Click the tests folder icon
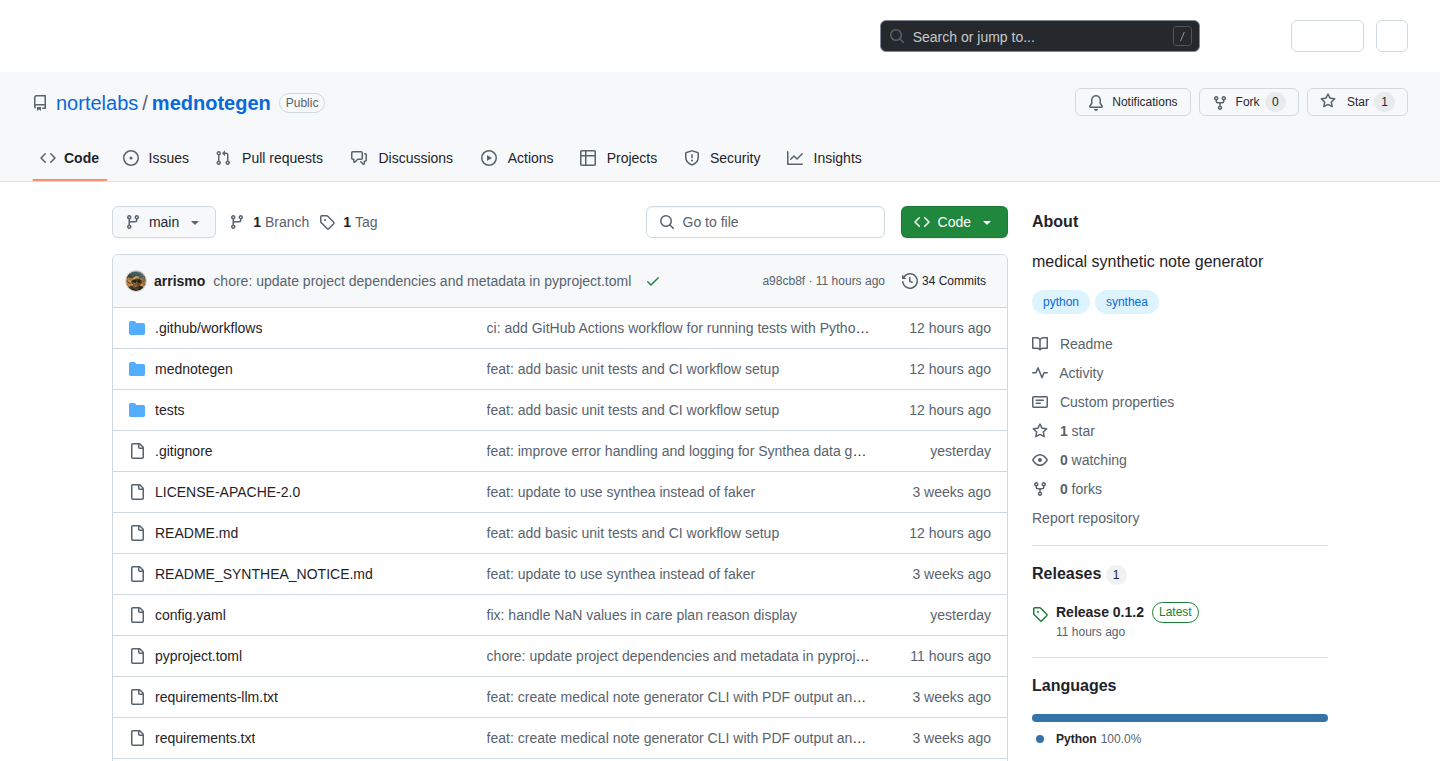Viewport: 1440px width, 761px height. 137,410
